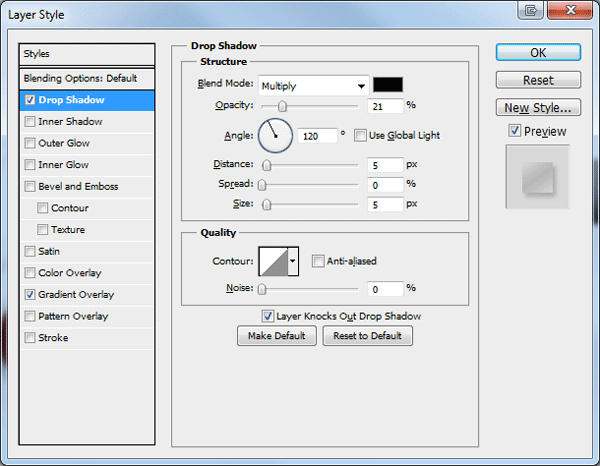Enable the Color Overlay checkbox
600x466 pixels.
tap(30, 273)
